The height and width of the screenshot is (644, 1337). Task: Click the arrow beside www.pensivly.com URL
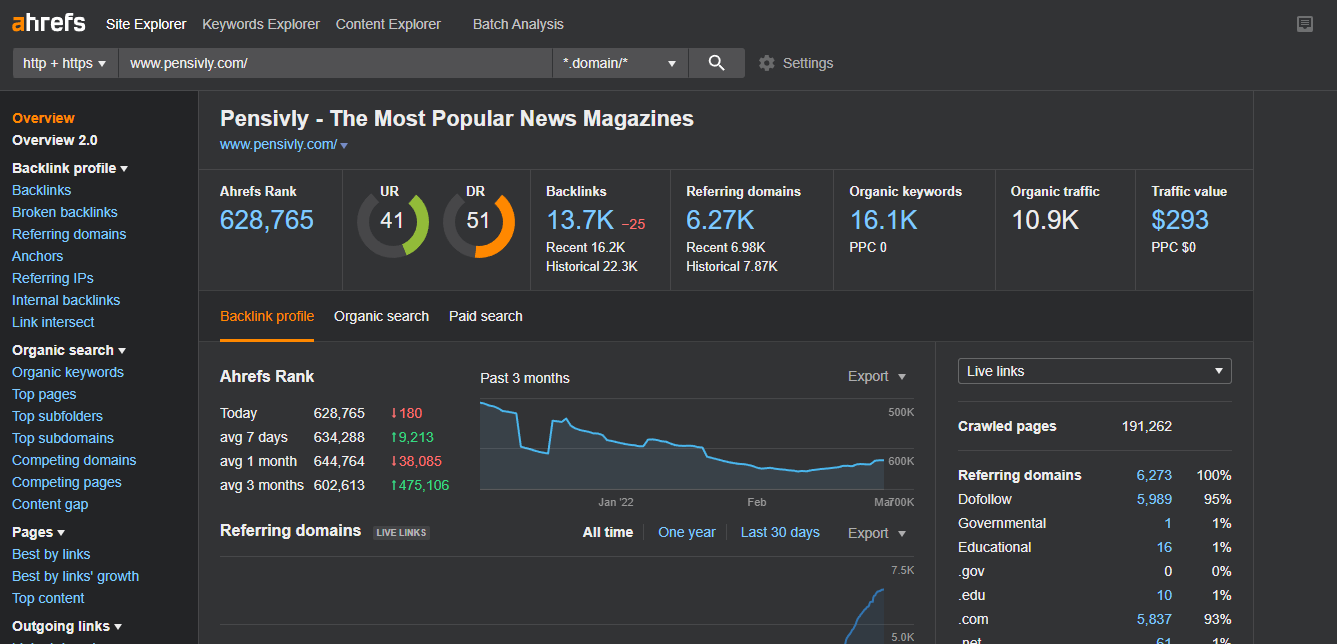(x=344, y=146)
